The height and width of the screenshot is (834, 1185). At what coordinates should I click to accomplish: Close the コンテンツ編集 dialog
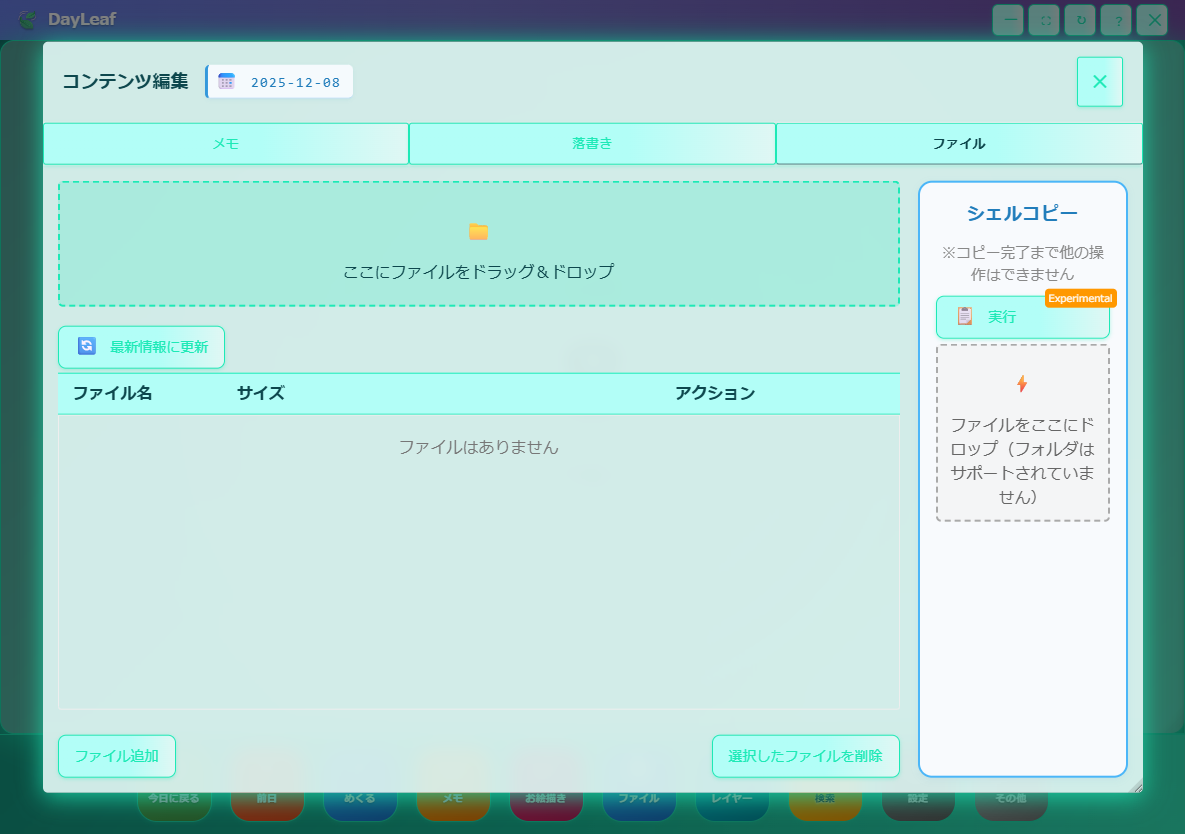click(x=1099, y=82)
